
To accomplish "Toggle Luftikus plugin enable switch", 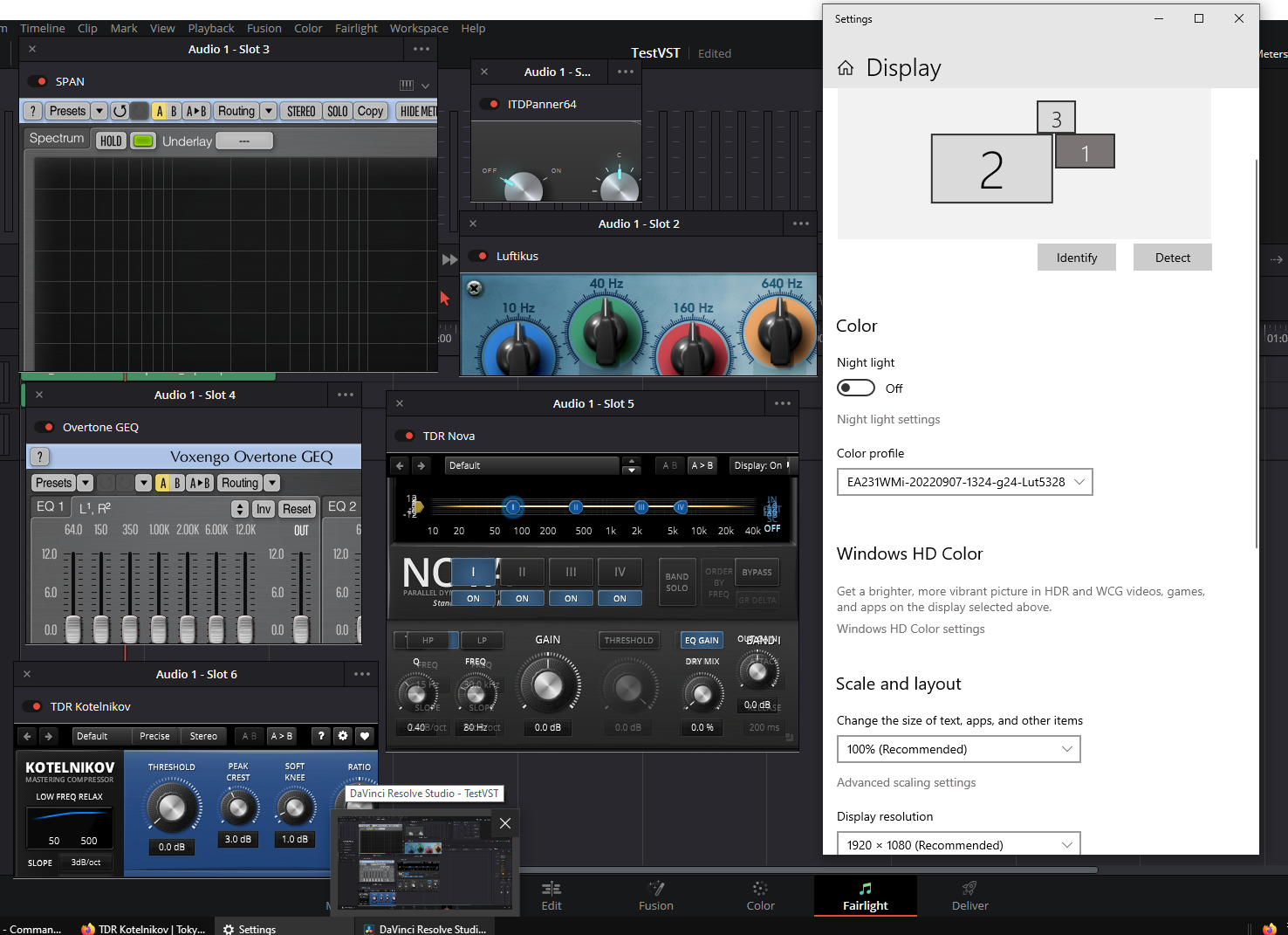I will pos(479,256).
